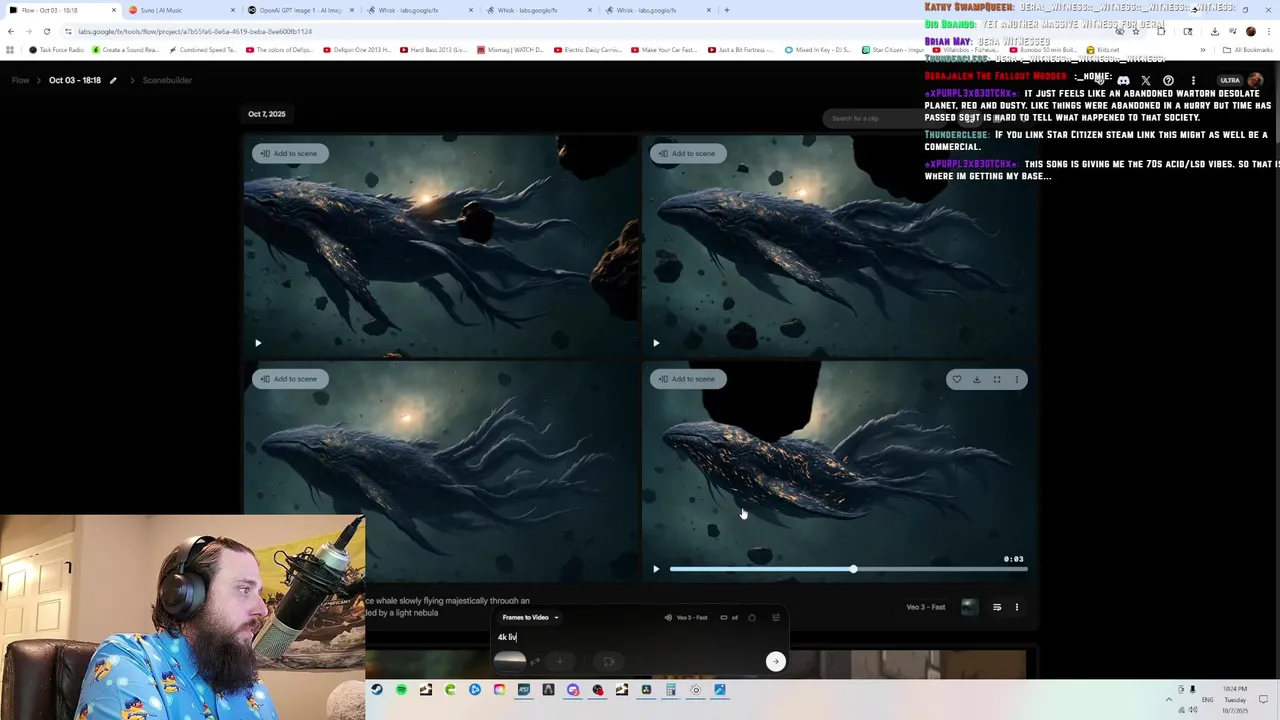Change the x4 outputs count setting

[x=729, y=617]
